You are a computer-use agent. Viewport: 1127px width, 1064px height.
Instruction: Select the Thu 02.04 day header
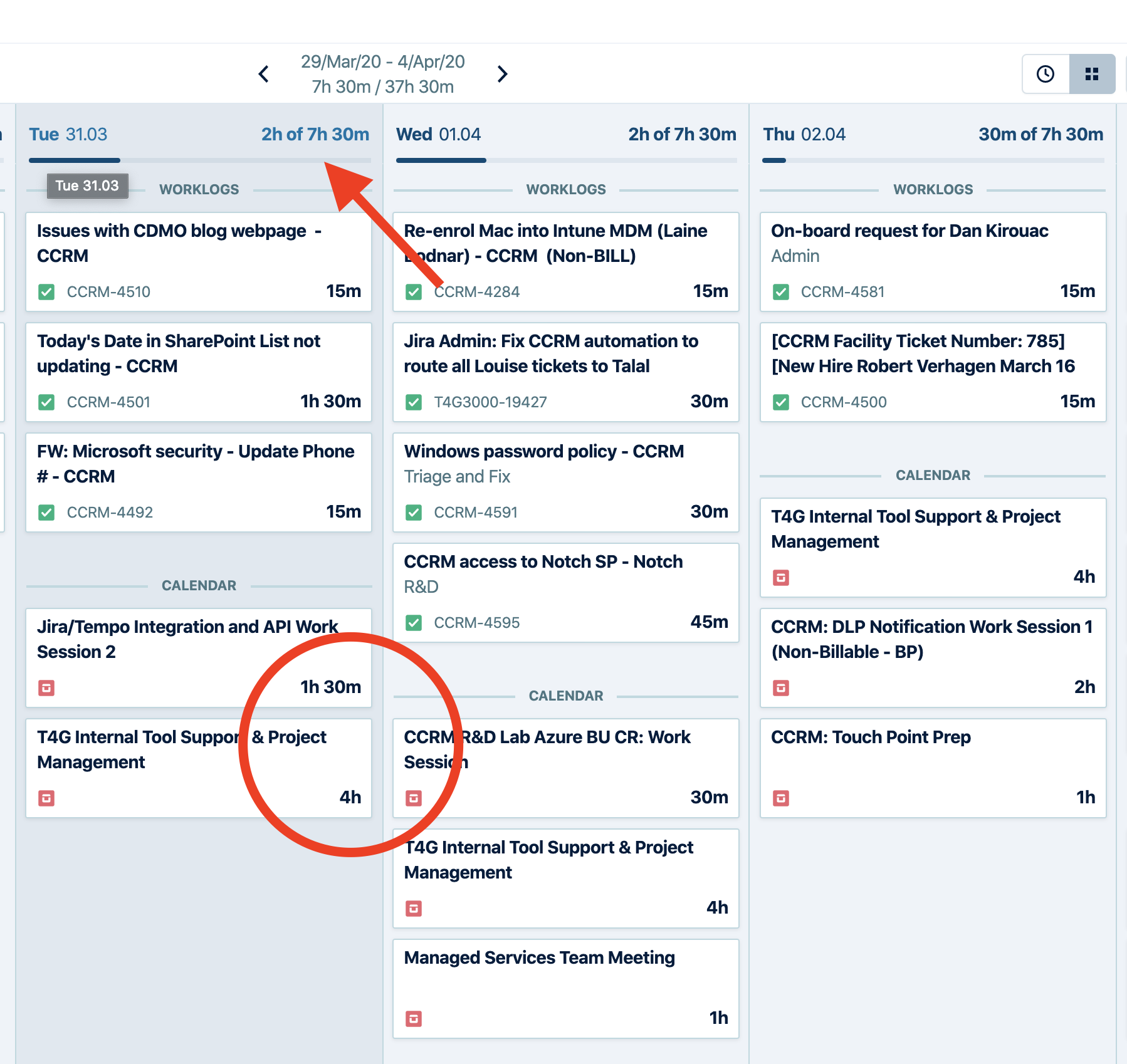[x=804, y=134]
